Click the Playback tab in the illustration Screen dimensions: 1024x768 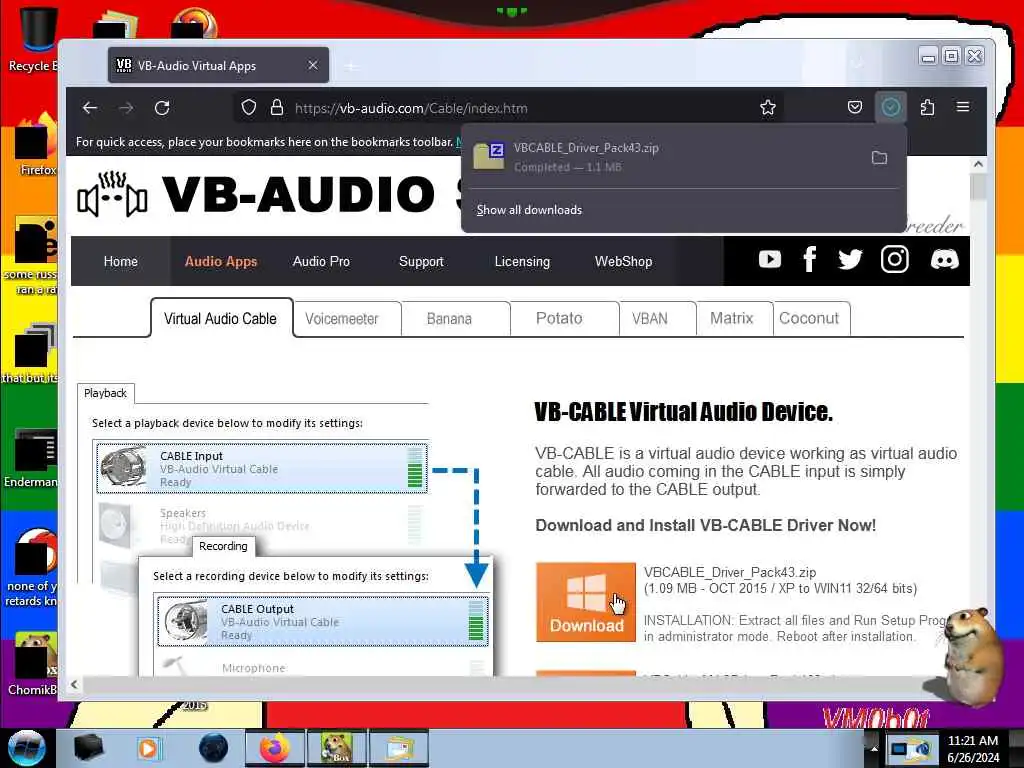(x=105, y=393)
